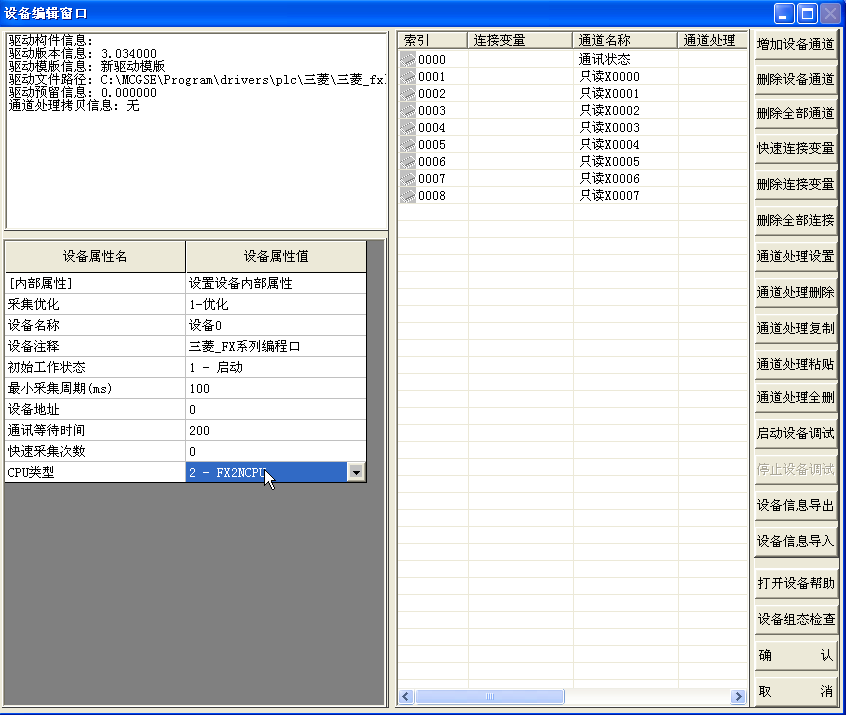Open 通道处理设置
Screen dimensions: 846x715
pyautogui.click(x=795, y=256)
